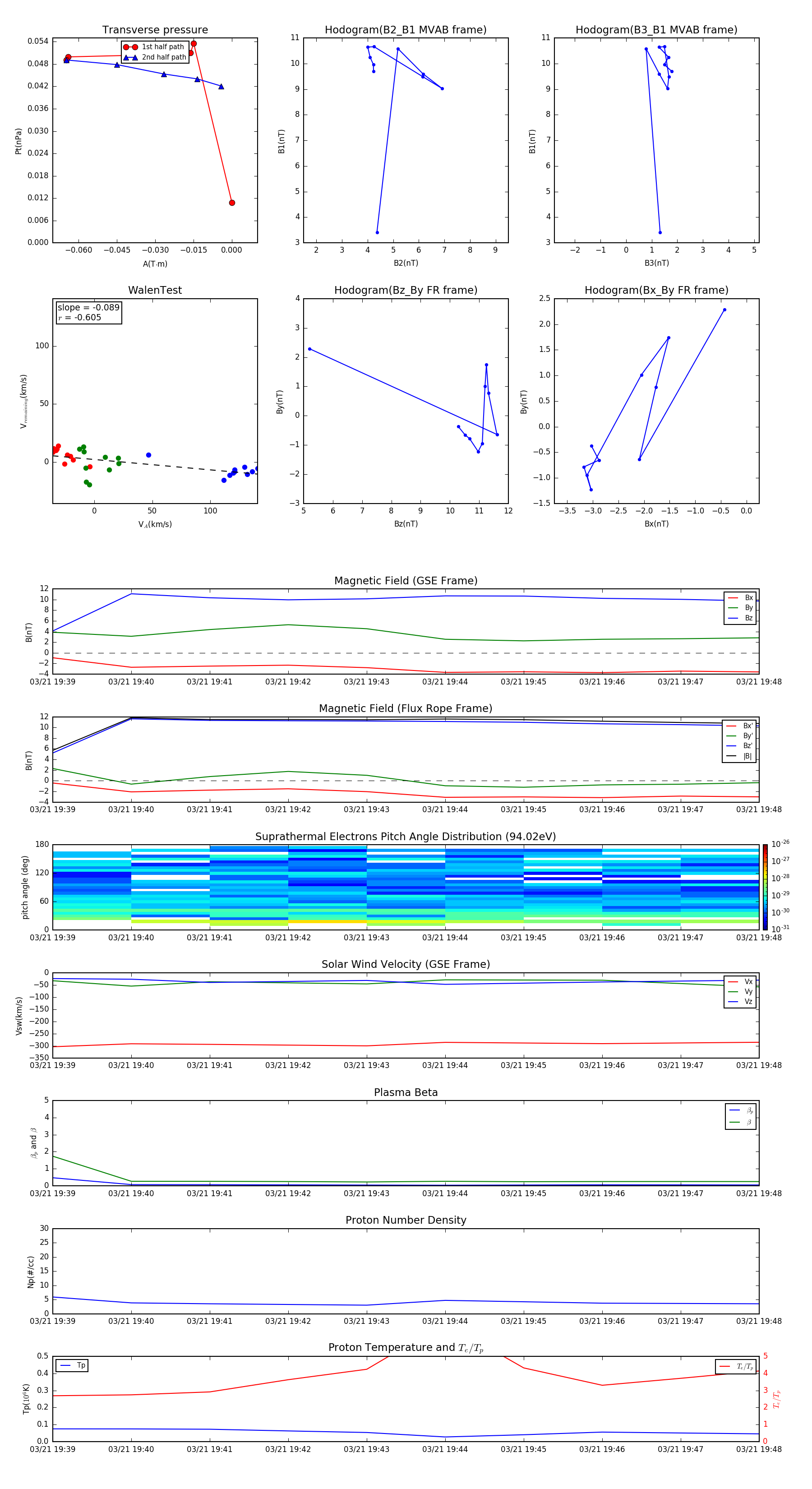Select the 'Bx(nT)' x-axis label
Screen dimensions: 812x1489
pos(656,524)
